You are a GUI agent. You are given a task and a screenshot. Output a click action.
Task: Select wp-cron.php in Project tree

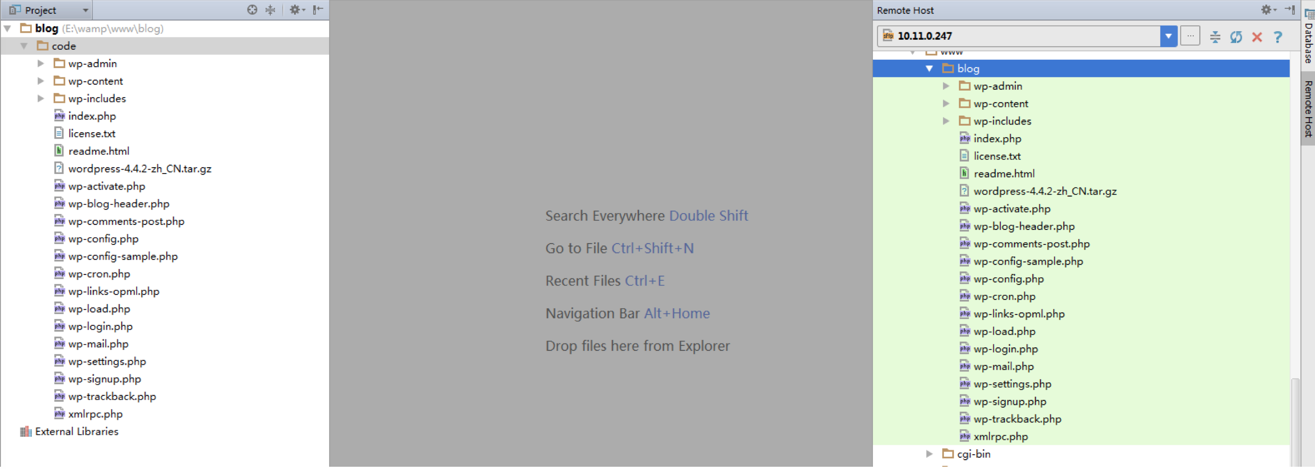tap(99, 274)
